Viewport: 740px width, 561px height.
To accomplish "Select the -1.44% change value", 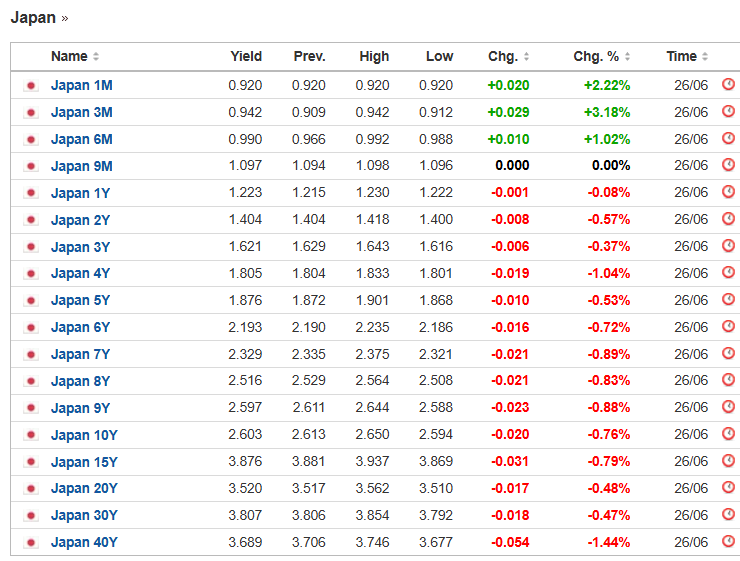I will click(609, 542).
